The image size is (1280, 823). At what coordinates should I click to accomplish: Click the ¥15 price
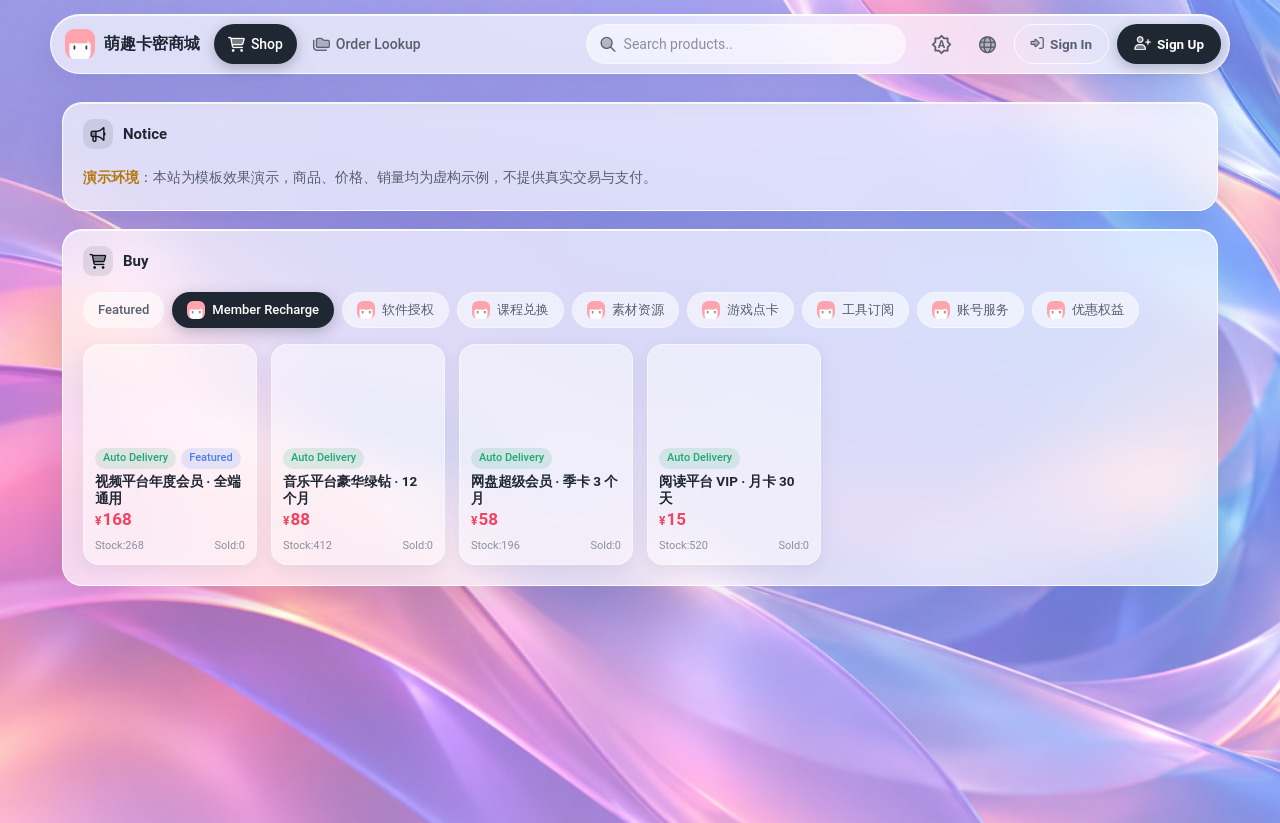pos(672,520)
